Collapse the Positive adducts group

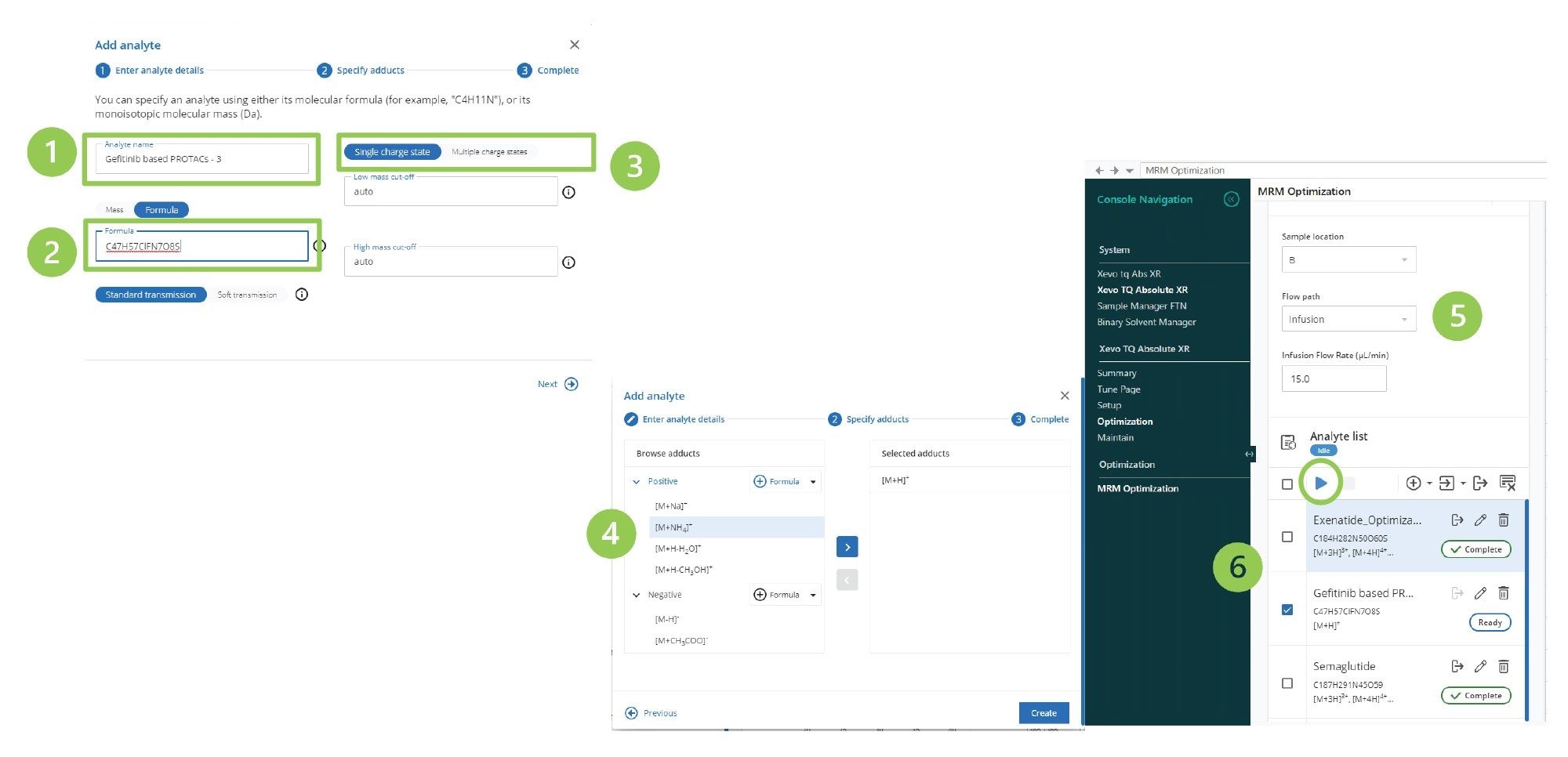pyautogui.click(x=637, y=481)
